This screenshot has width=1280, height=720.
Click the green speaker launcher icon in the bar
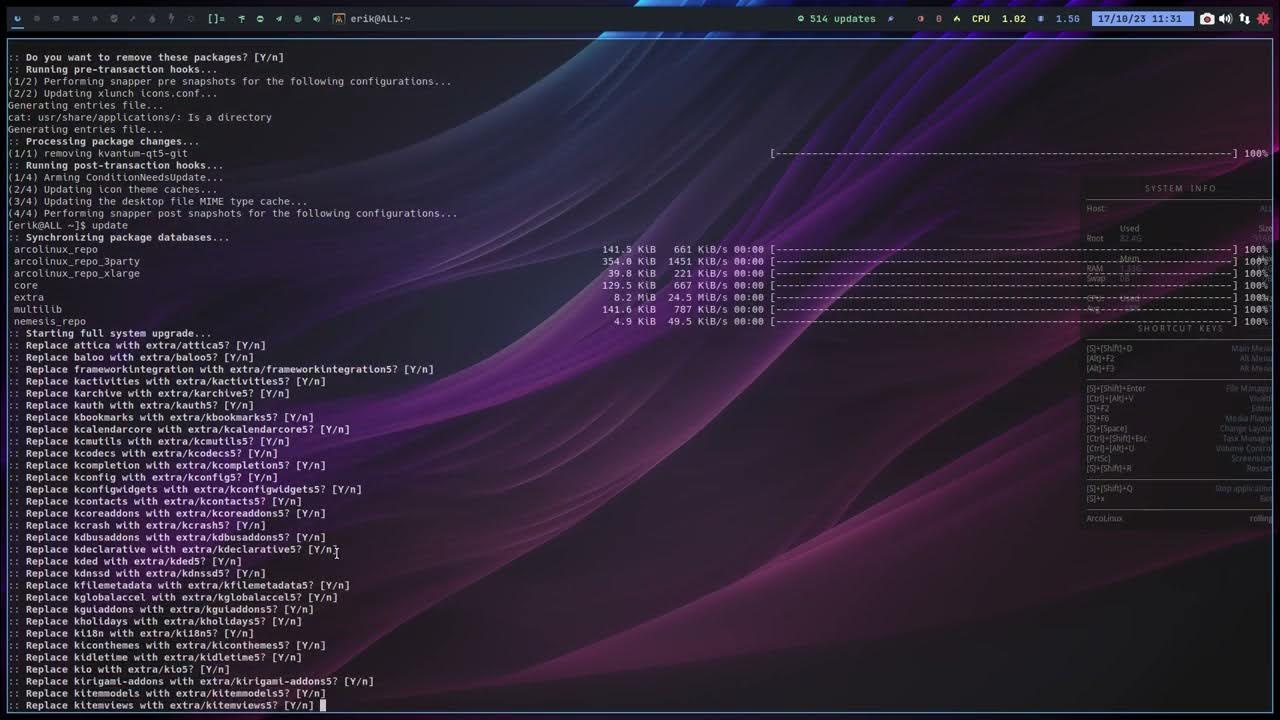click(316, 18)
